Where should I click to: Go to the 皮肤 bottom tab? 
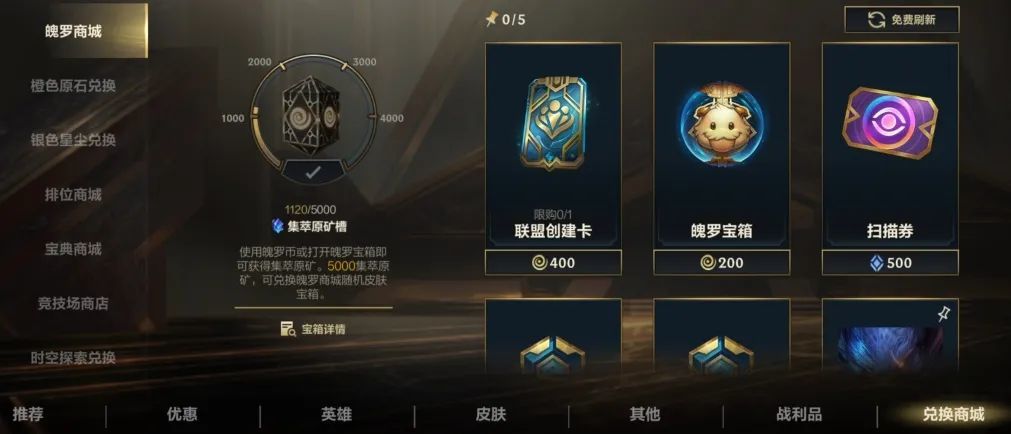tap(491, 414)
